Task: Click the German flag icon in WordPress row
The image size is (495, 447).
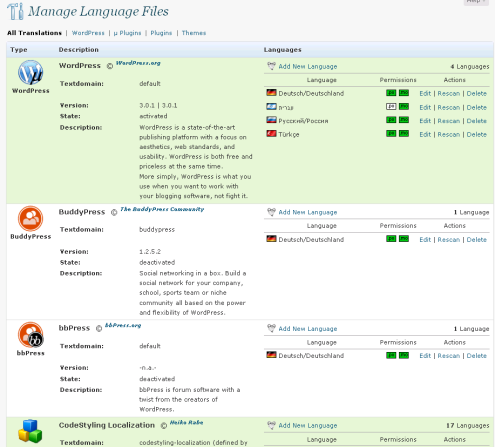Action: point(271,93)
